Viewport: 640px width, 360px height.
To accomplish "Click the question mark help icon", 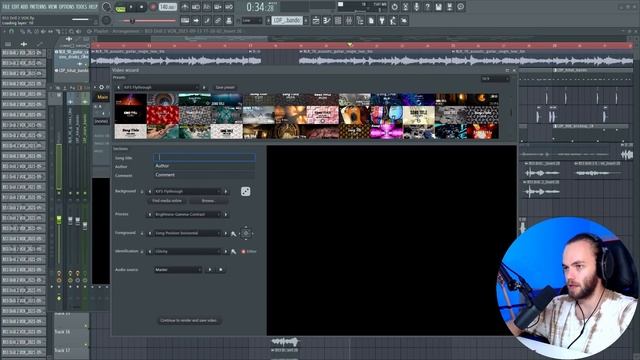I will pos(427,7).
